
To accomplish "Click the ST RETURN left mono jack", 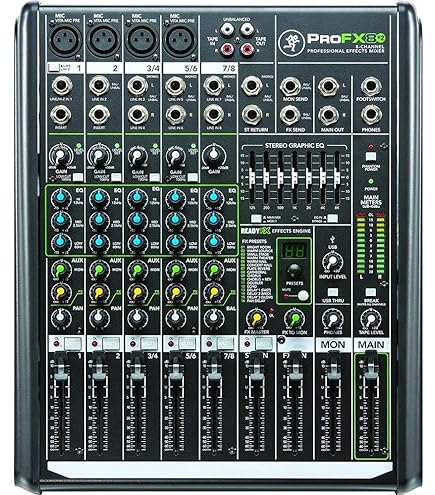I will click(x=252, y=86).
